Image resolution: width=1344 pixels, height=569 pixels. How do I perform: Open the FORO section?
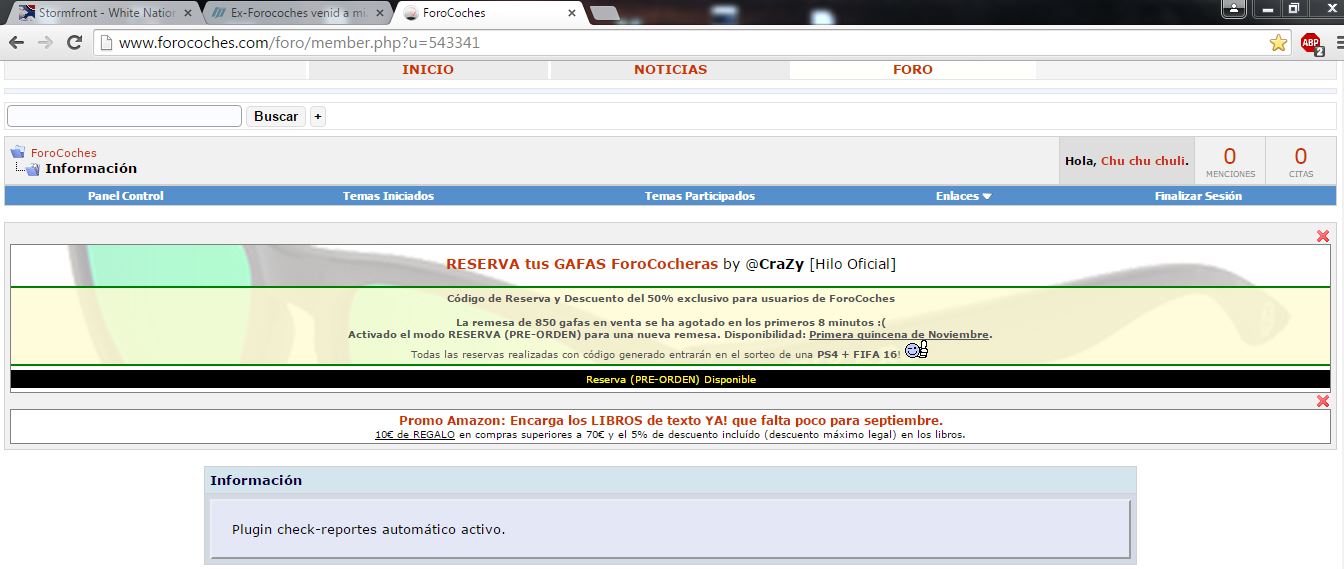point(912,70)
